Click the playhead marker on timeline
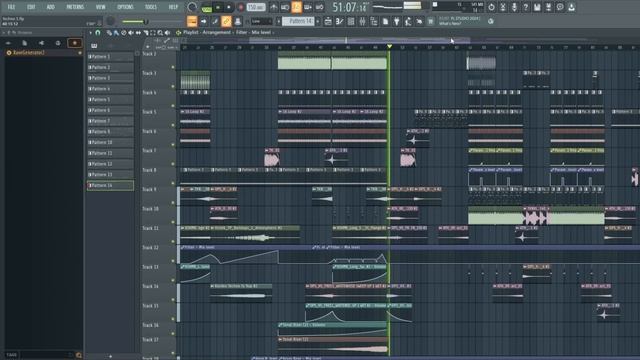640x360 pixels. pos(389,47)
